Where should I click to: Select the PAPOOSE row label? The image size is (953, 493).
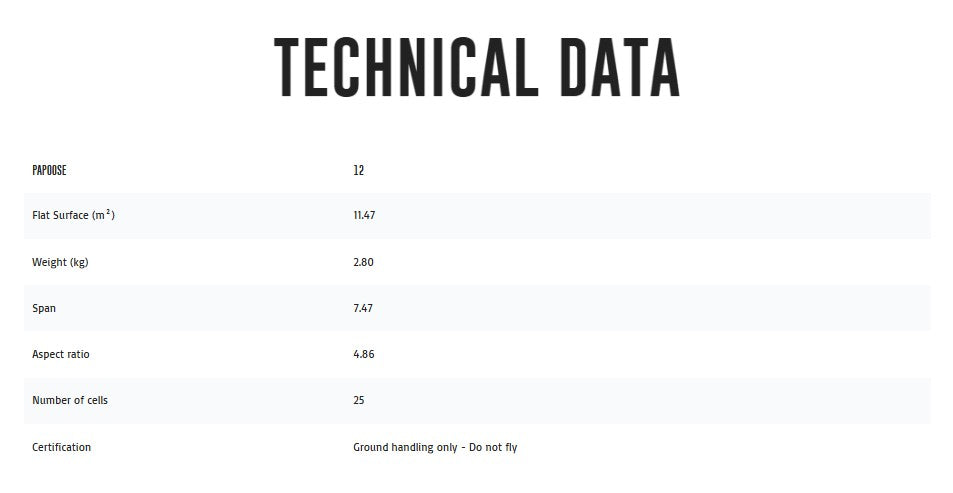point(49,170)
